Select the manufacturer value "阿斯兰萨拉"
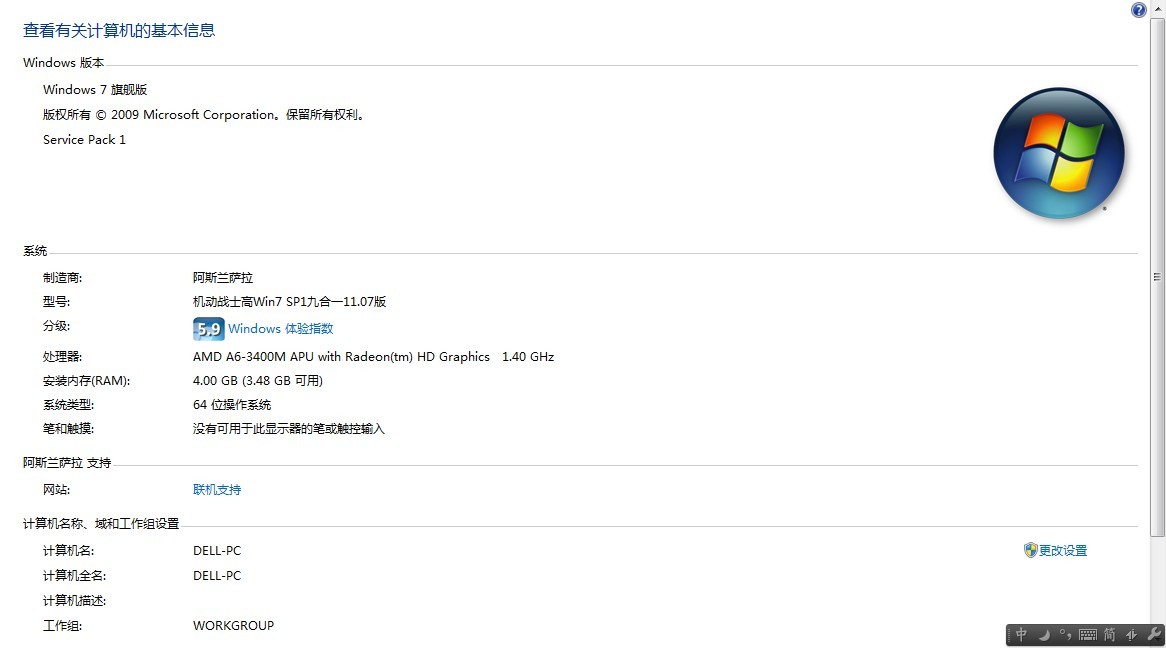The image size is (1166, 648). 223,278
